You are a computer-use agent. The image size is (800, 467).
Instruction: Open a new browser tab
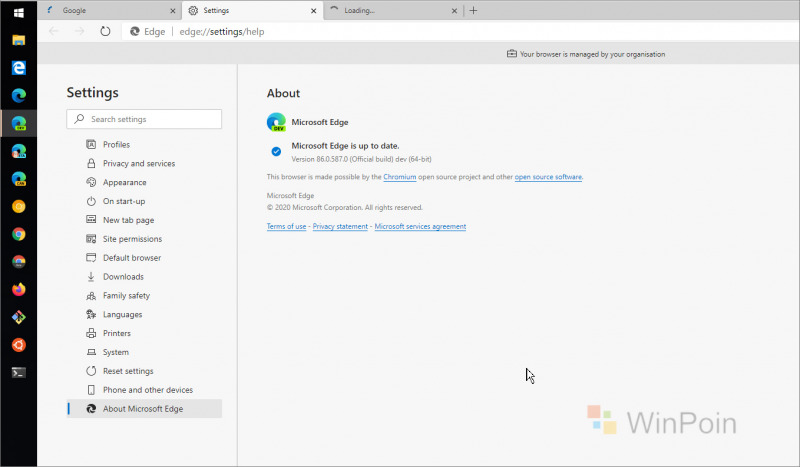click(x=473, y=10)
